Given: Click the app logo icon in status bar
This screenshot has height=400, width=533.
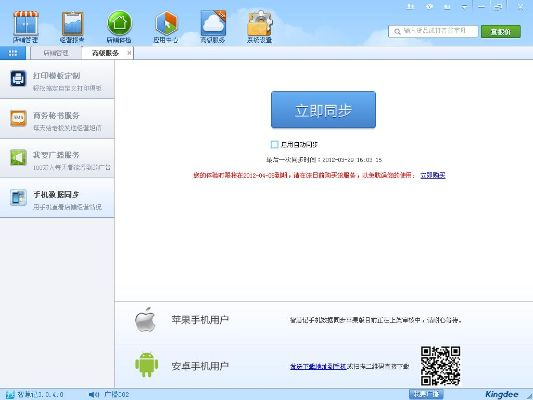Looking at the screenshot, I should (x=10, y=395).
